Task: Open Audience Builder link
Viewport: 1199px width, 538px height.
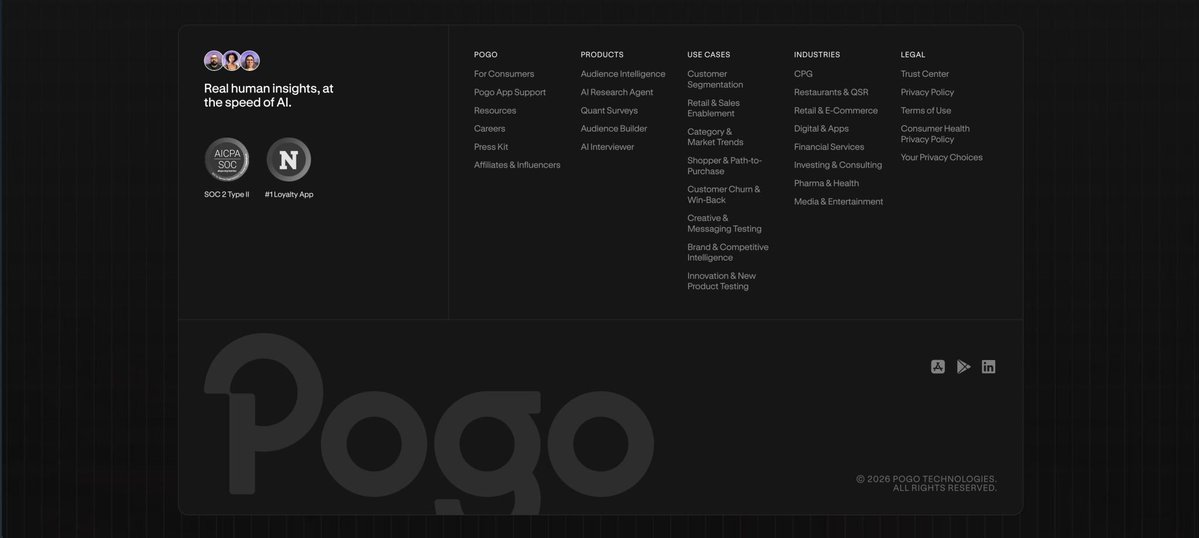Action: (614, 128)
